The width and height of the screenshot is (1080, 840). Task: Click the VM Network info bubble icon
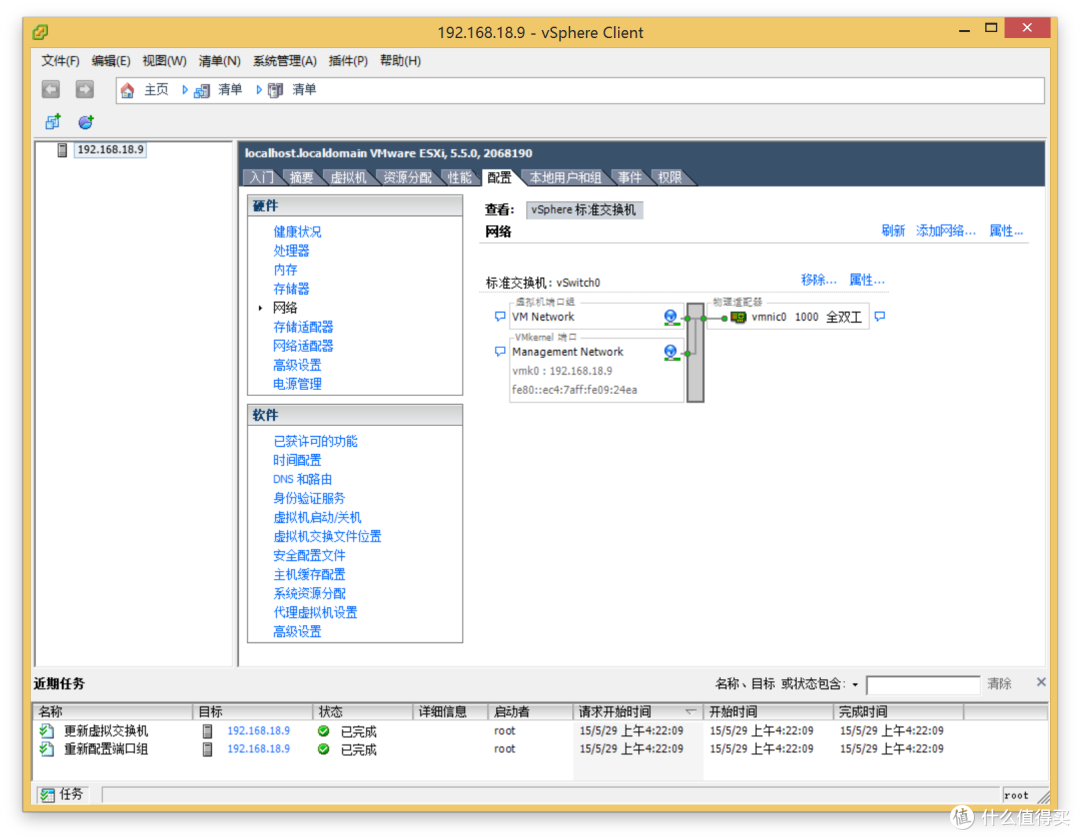pyautogui.click(x=500, y=317)
